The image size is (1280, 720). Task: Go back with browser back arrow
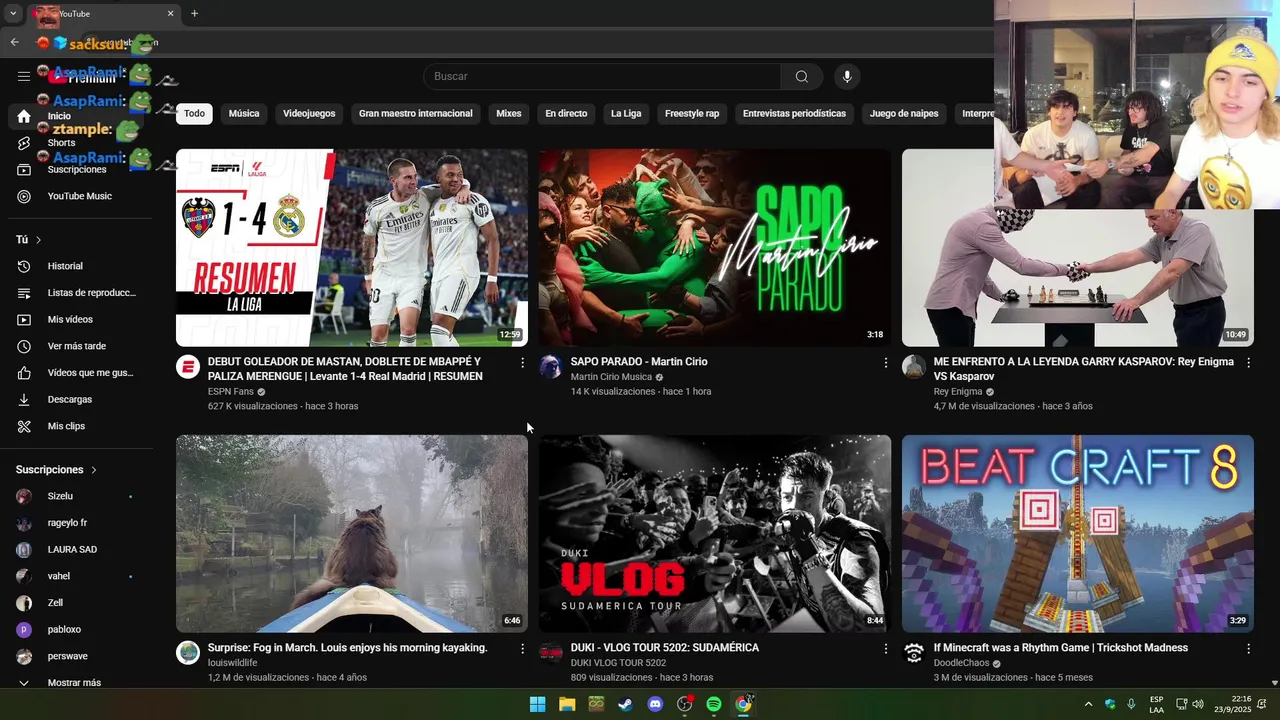coord(14,42)
